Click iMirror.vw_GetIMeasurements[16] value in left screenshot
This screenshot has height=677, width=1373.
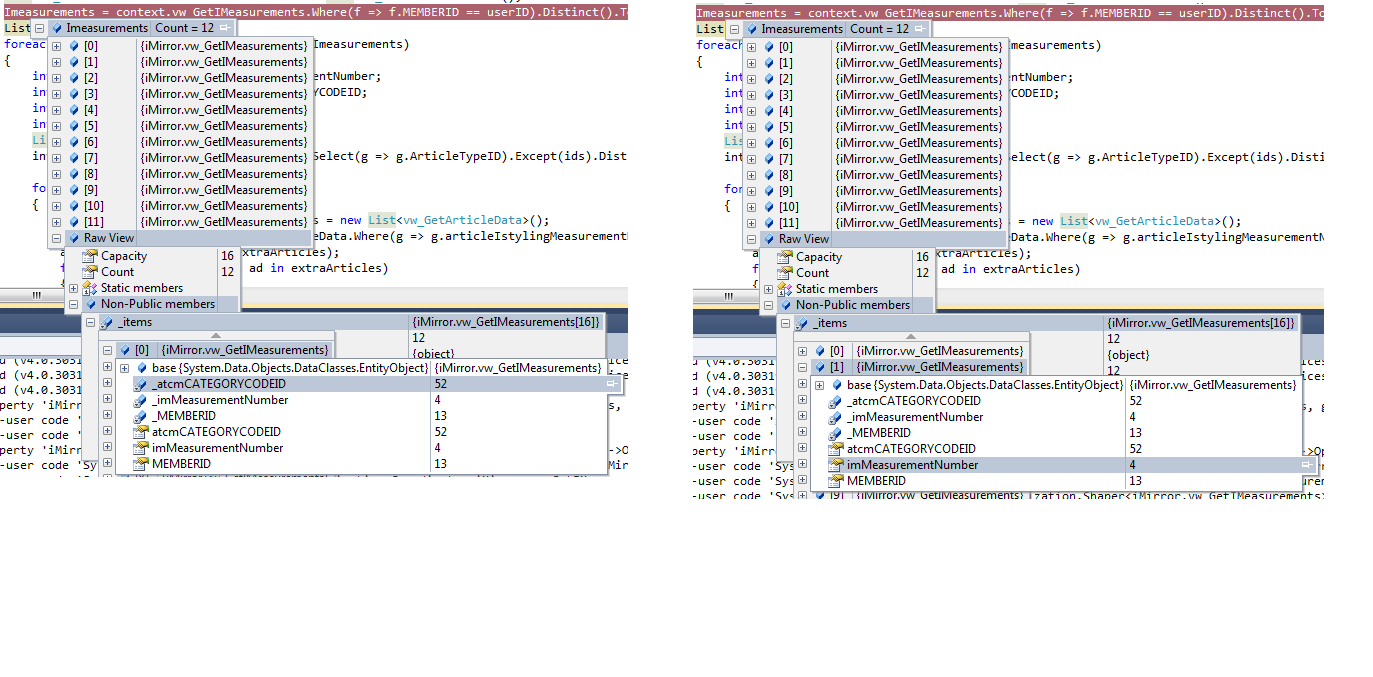point(506,322)
